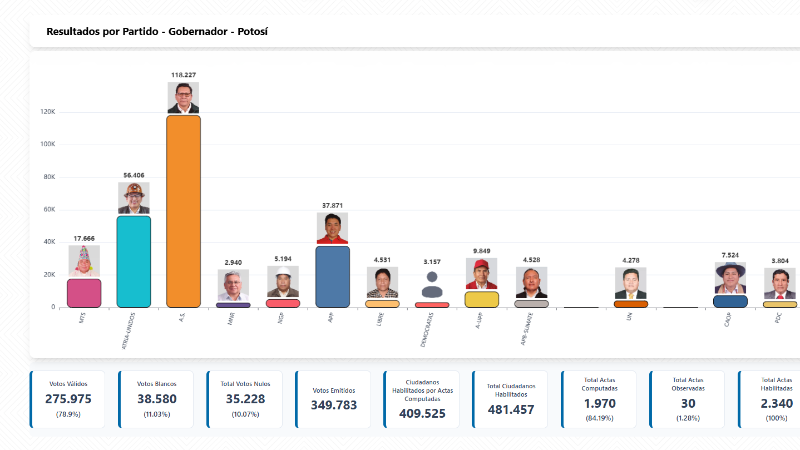800x450 pixels.
Task: Select the generic silhouette icon for DEMÓCRATAS
Action: tap(431, 284)
